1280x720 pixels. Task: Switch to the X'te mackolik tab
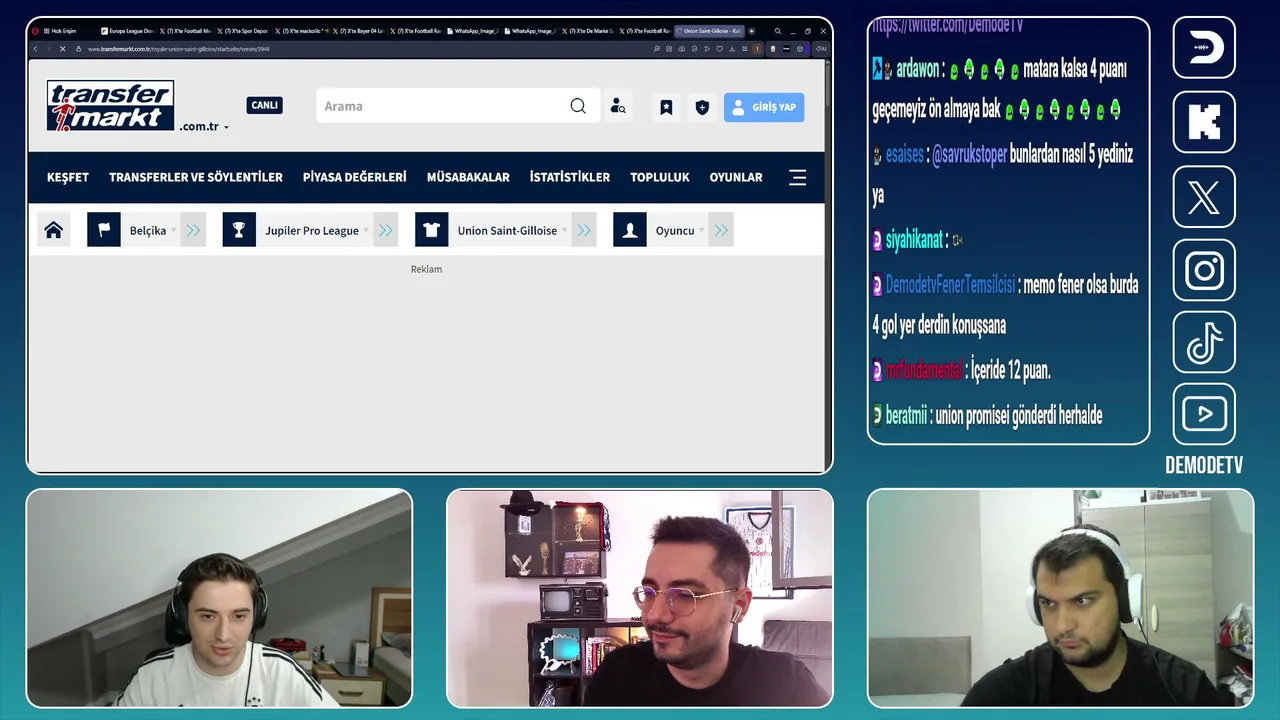(301, 31)
